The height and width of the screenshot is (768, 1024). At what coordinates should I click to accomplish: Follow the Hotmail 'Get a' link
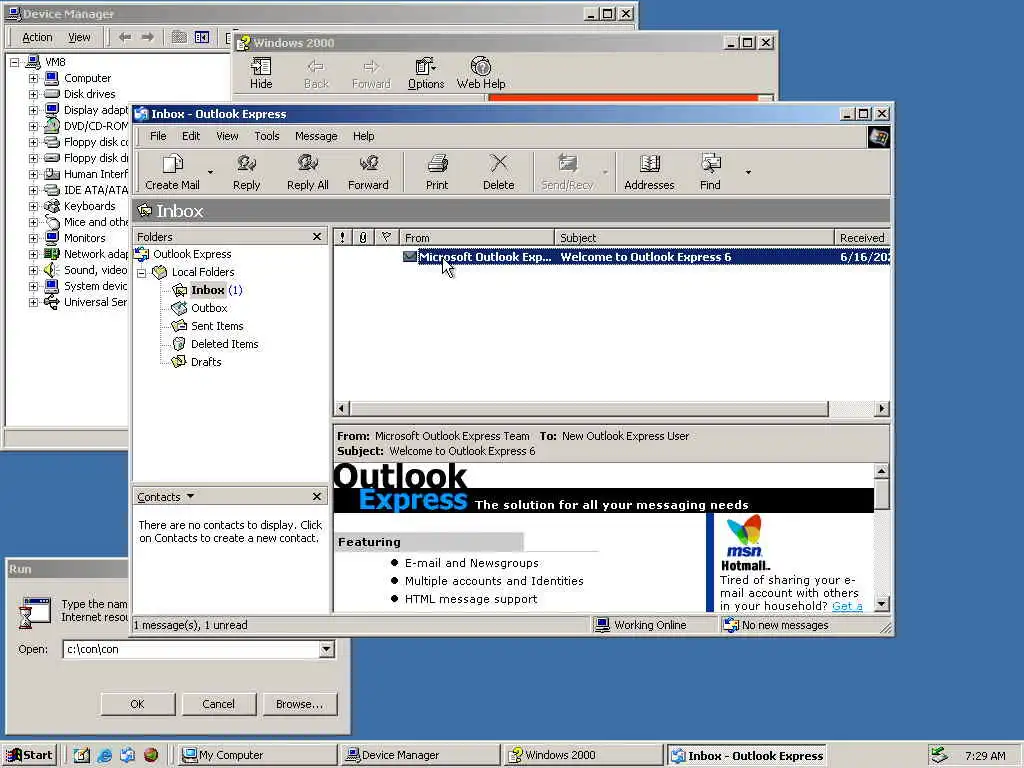coord(847,606)
